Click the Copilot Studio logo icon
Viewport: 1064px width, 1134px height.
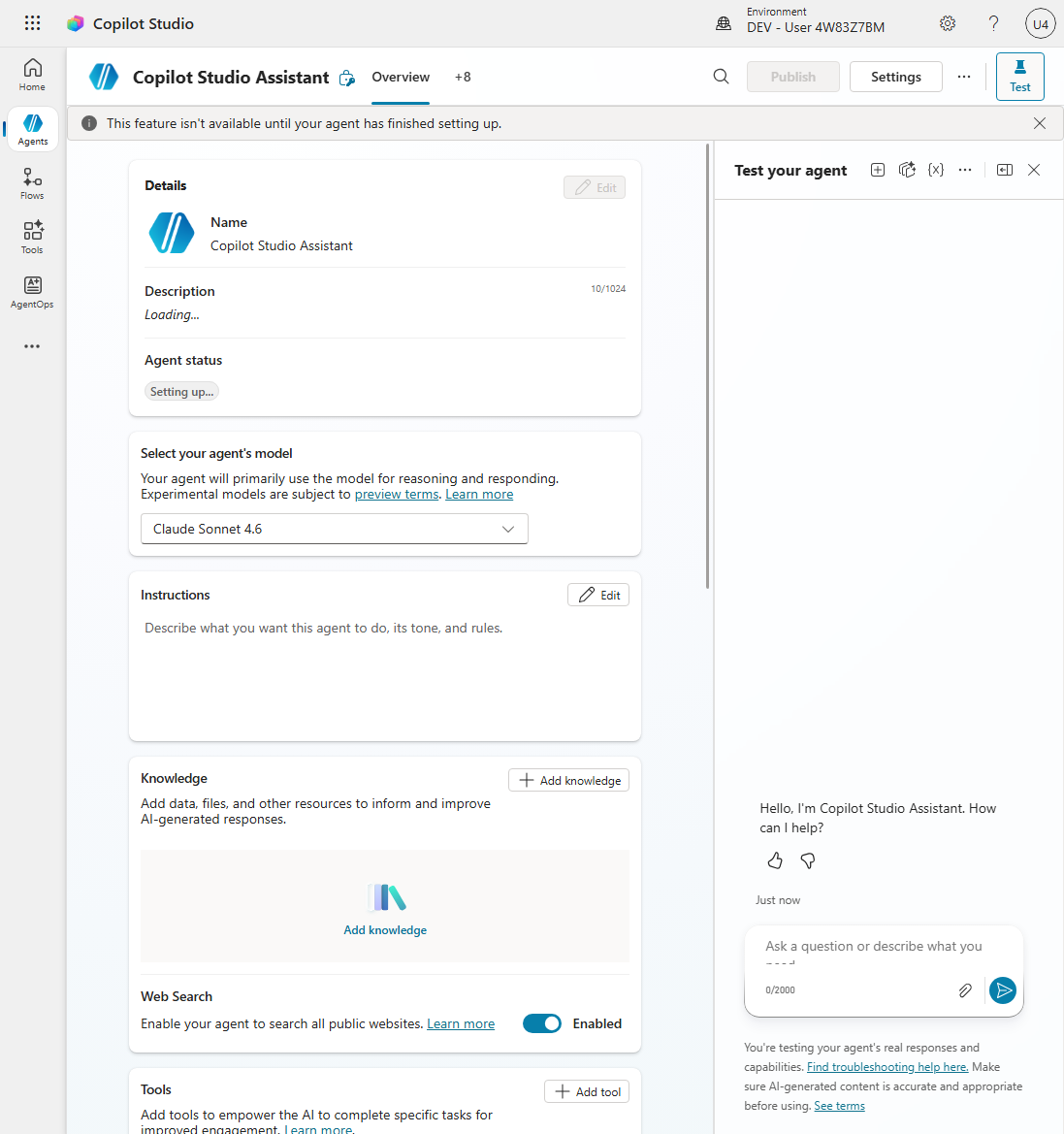tap(76, 24)
